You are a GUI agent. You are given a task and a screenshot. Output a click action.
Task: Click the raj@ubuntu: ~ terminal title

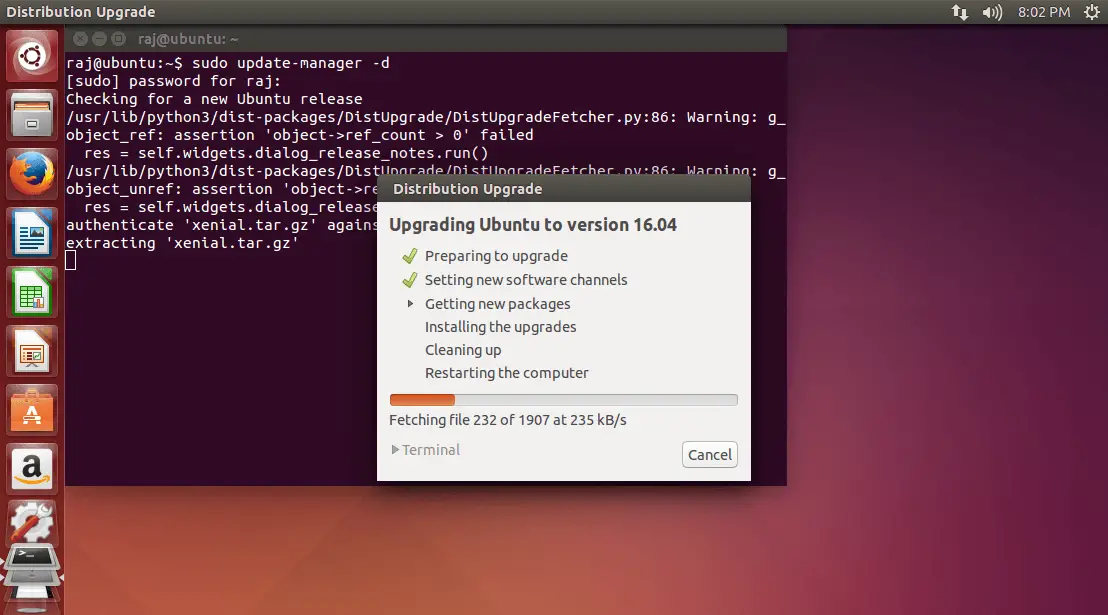click(188, 39)
